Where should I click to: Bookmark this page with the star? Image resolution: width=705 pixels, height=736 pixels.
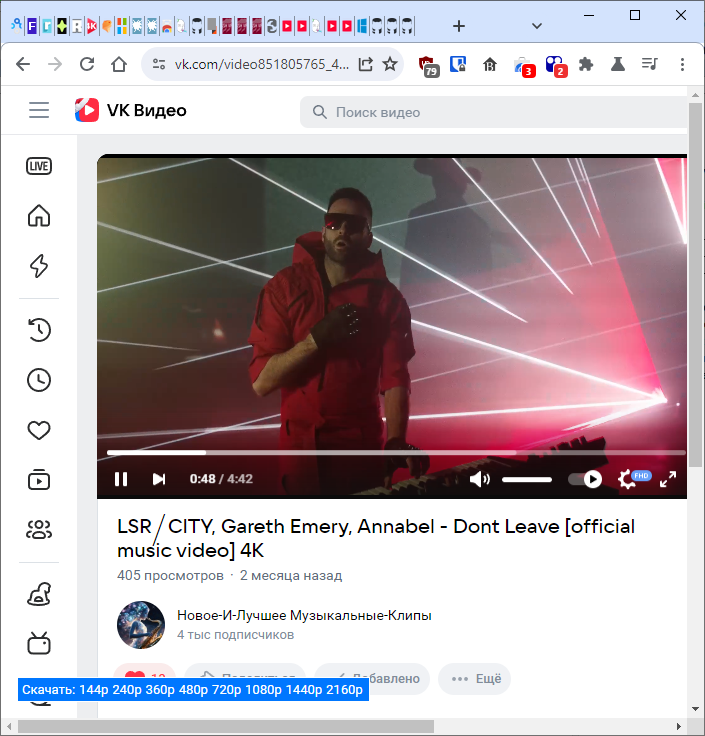point(390,64)
